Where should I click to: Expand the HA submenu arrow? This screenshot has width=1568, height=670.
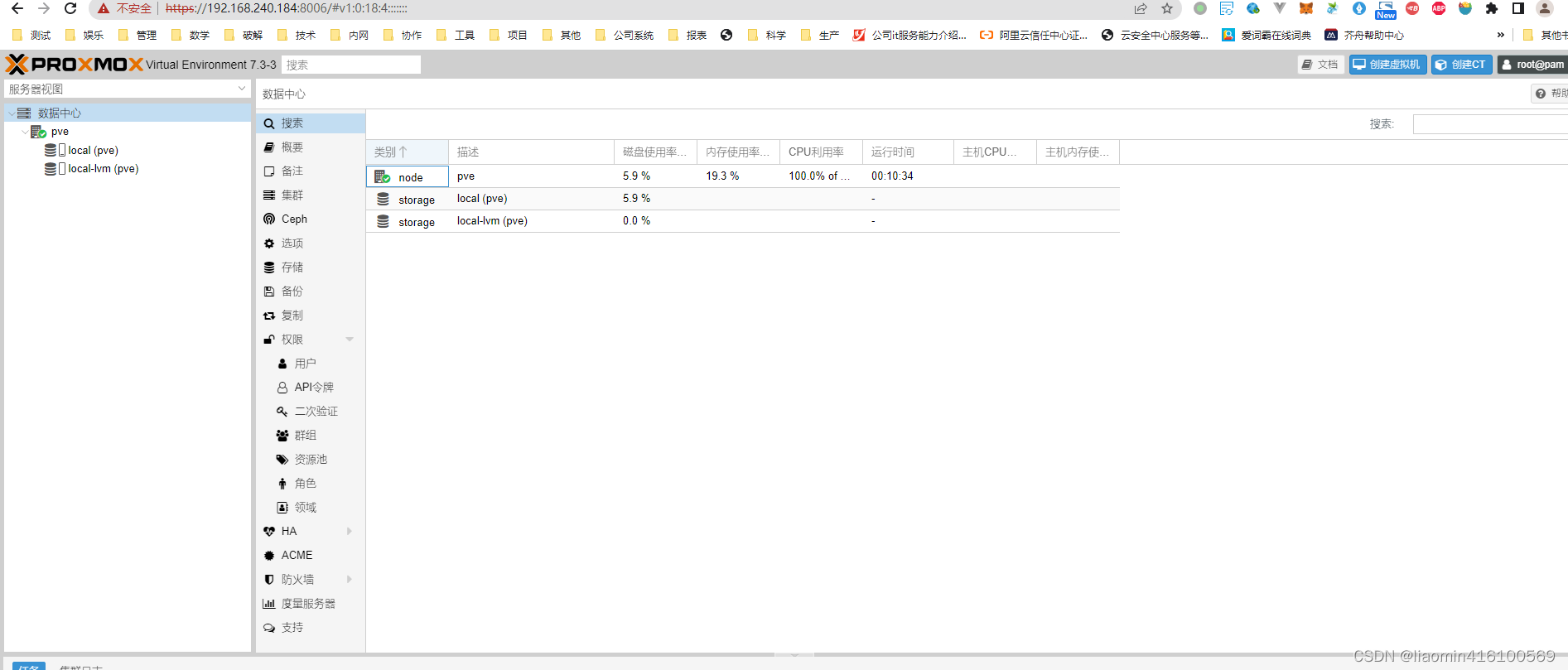click(x=350, y=532)
